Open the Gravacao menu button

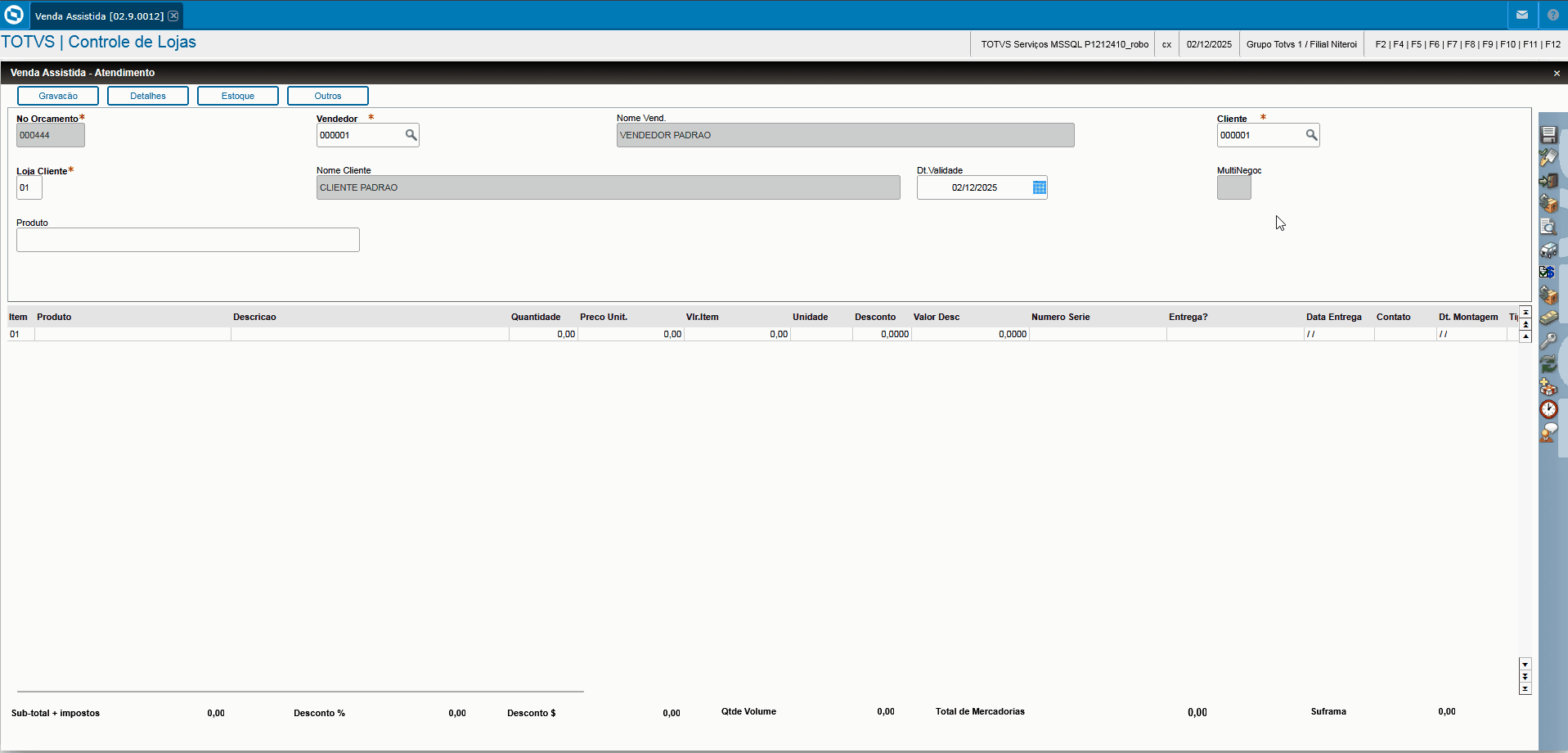(x=58, y=96)
